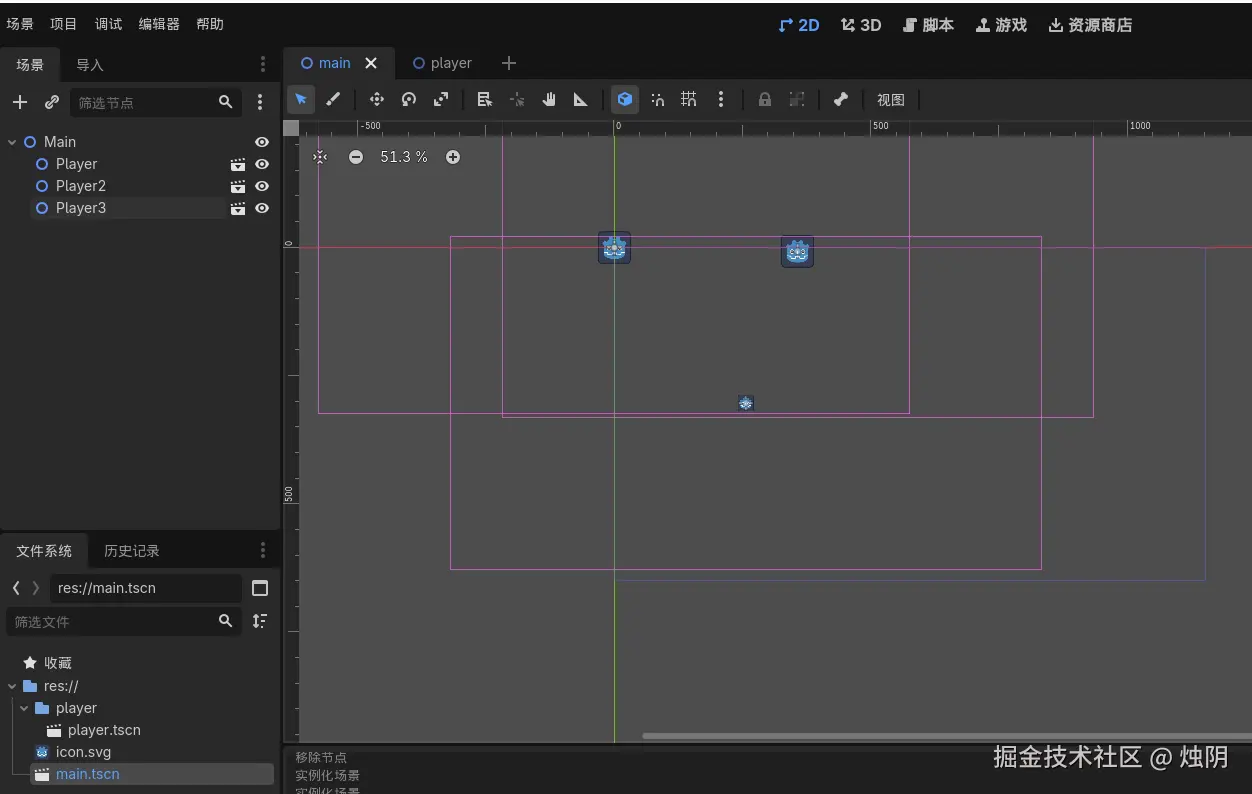Click the instantiate child scene link icon
This screenshot has height=794, width=1252.
click(x=52, y=102)
